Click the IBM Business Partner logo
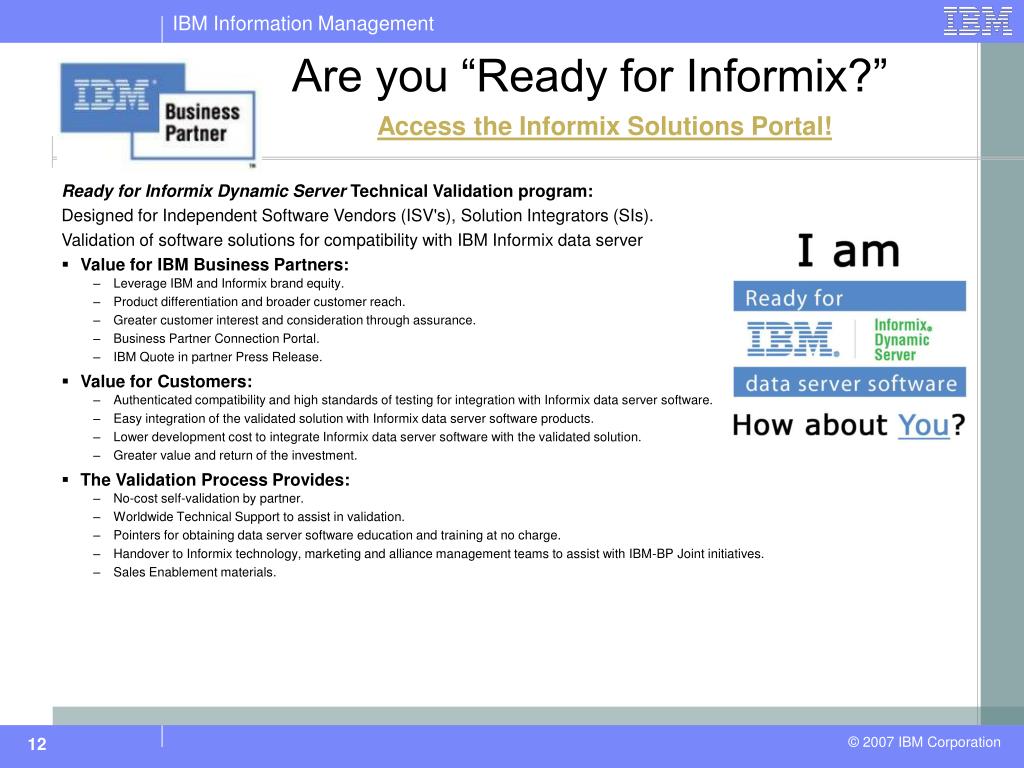The width and height of the screenshot is (1024, 768). (x=157, y=112)
